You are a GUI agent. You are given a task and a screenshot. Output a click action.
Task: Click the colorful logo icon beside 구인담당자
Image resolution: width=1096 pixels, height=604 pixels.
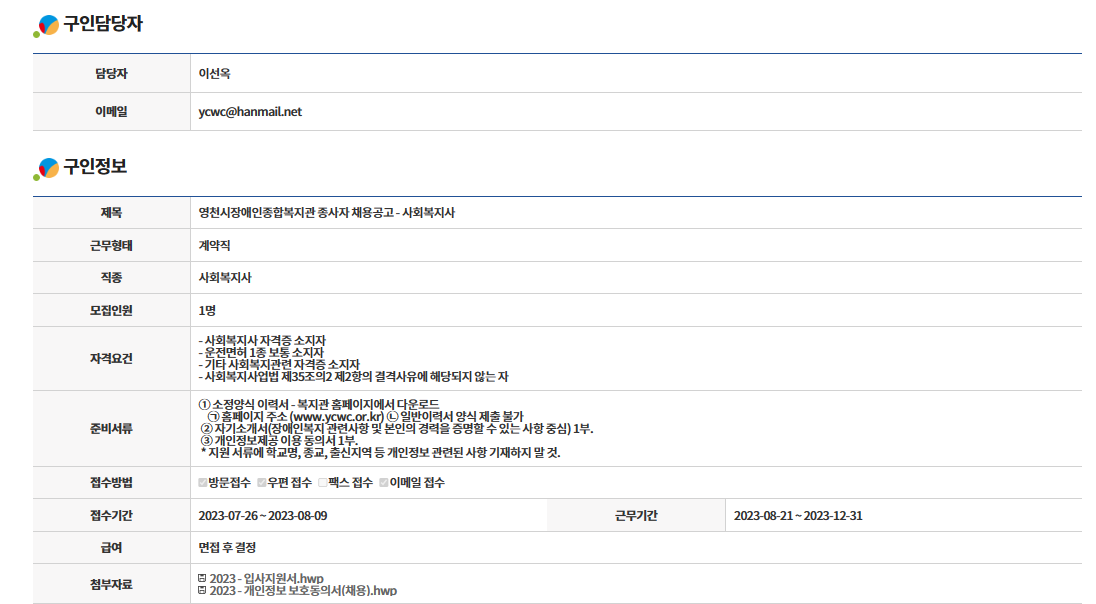point(46,26)
